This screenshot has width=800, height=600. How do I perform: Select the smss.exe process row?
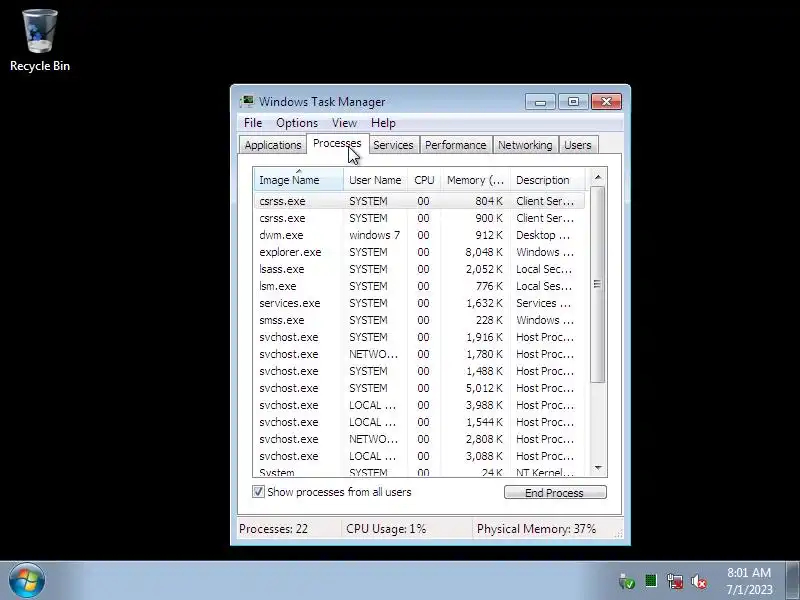click(x=419, y=320)
